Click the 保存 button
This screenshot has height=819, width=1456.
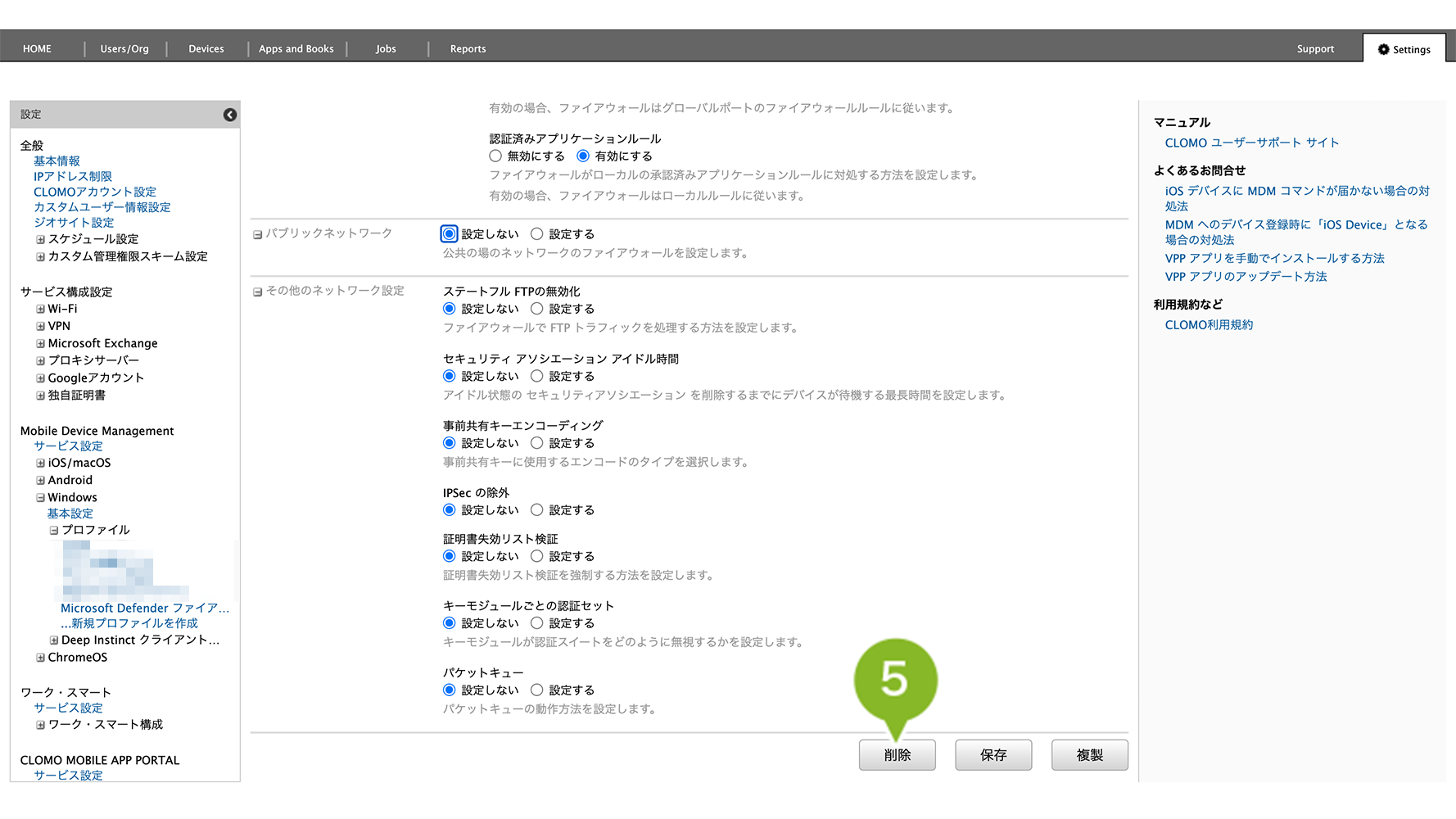993,755
